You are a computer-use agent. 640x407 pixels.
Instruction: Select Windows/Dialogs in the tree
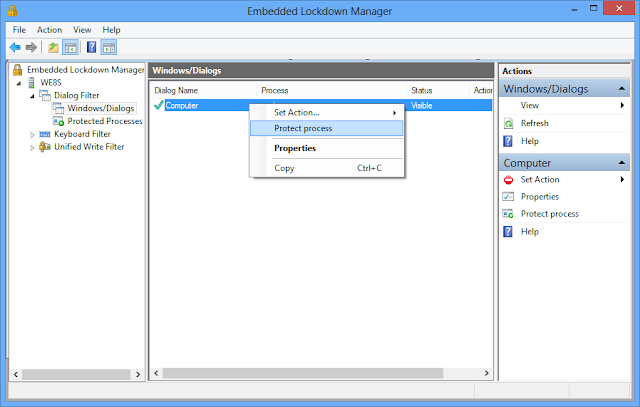pyautogui.click(x=101, y=108)
